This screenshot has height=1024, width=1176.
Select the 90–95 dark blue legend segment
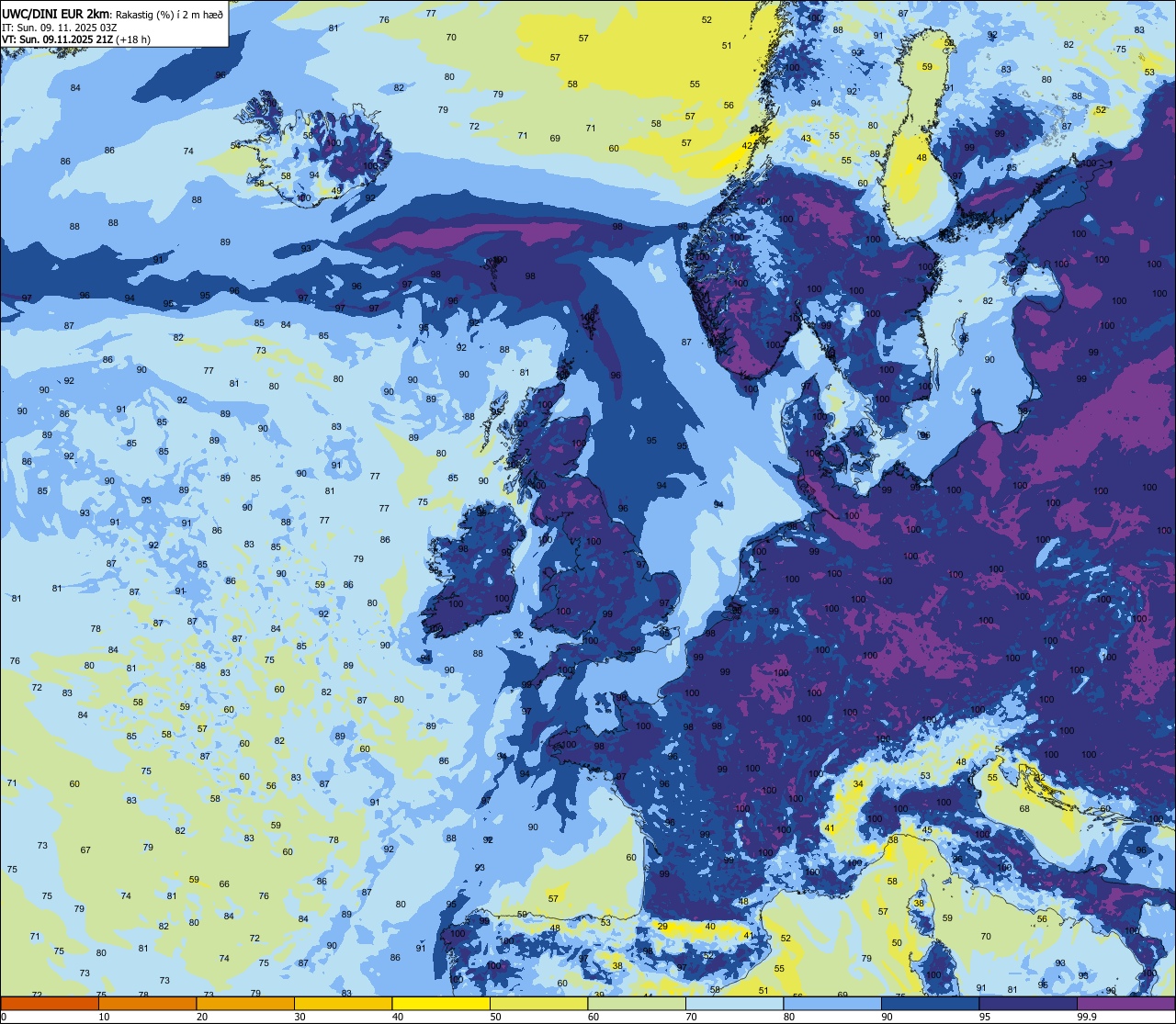click(x=931, y=1003)
